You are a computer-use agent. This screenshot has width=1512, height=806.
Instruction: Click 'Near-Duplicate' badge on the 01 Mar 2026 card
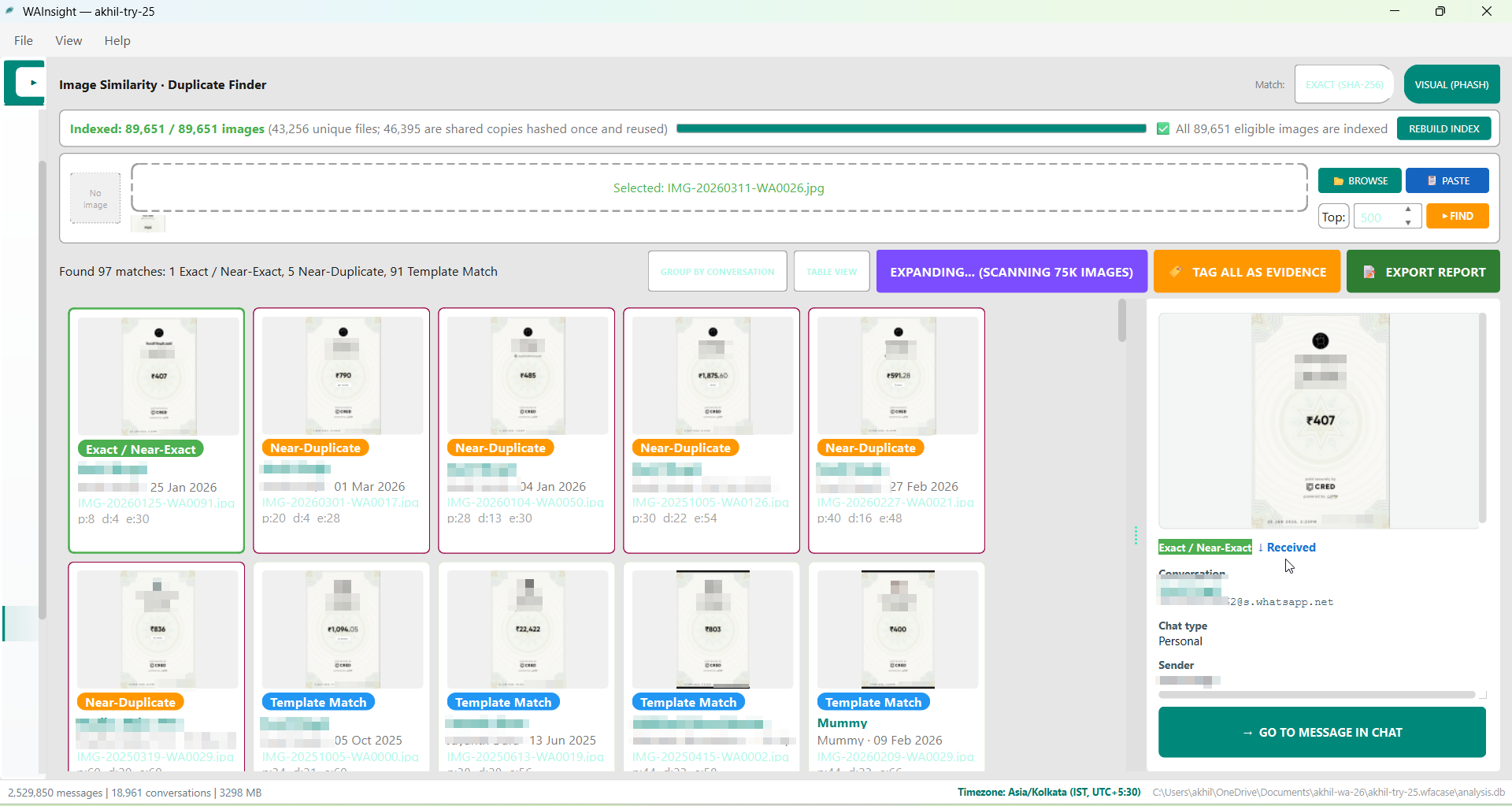click(315, 448)
